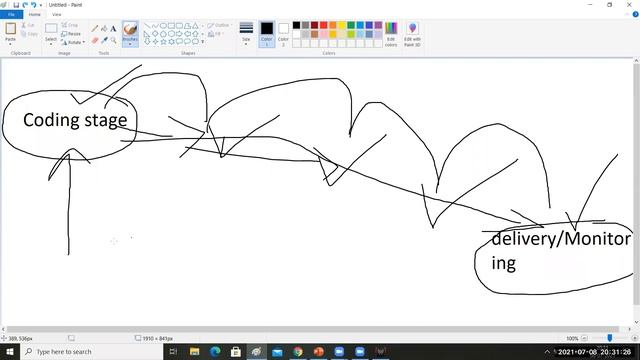Click the vertical canvas scrollbar
The width and height of the screenshot is (640, 360).
point(636,184)
